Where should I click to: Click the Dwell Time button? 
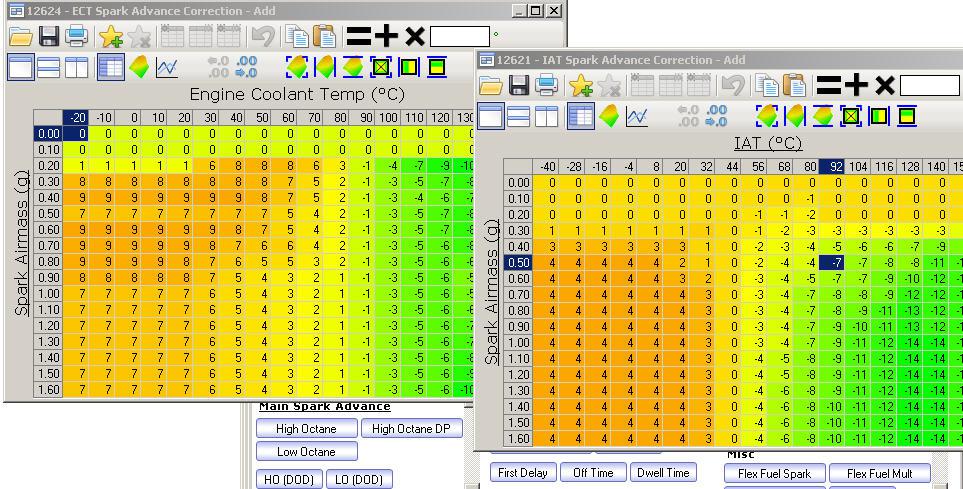664,473
